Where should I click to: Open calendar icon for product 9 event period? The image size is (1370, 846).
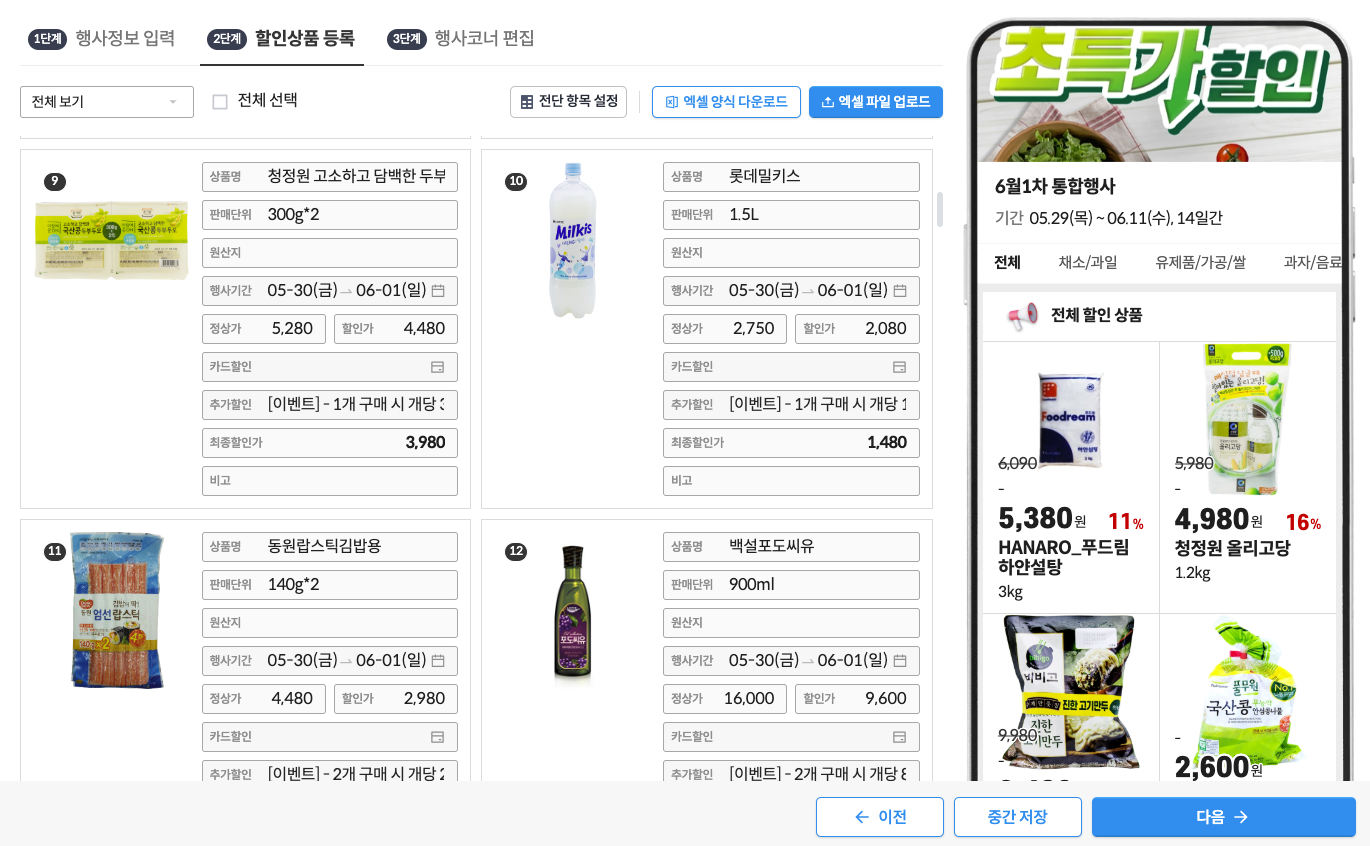tap(438, 291)
